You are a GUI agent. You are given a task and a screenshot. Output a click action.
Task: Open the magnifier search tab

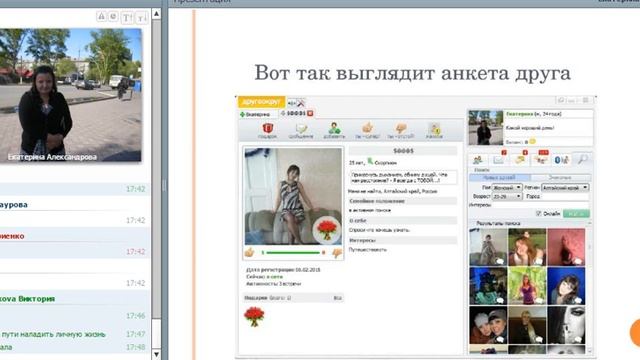point(582,159)
